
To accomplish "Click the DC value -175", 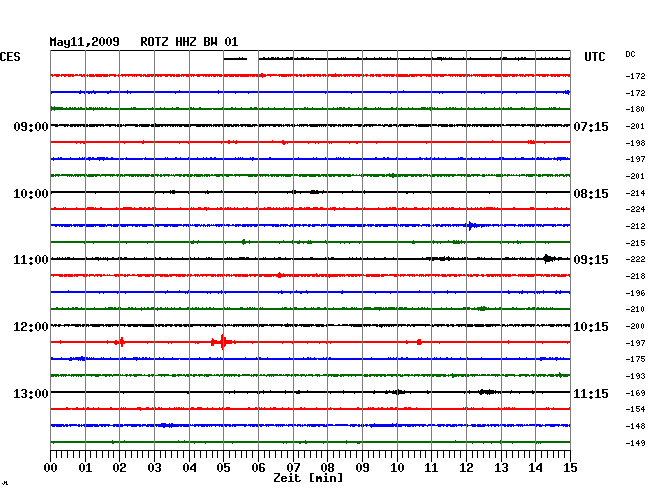I will click(x=635, y=359).
